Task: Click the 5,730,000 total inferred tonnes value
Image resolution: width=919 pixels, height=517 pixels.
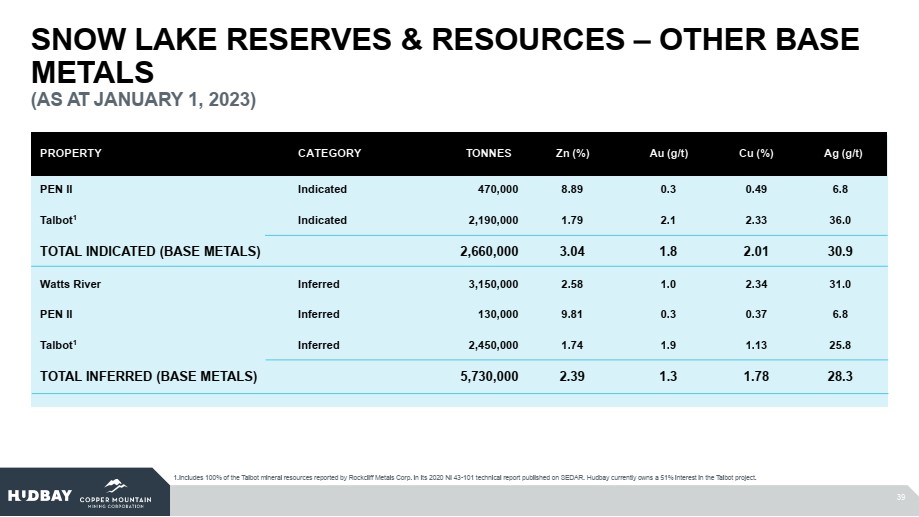Action: [489, 376]
